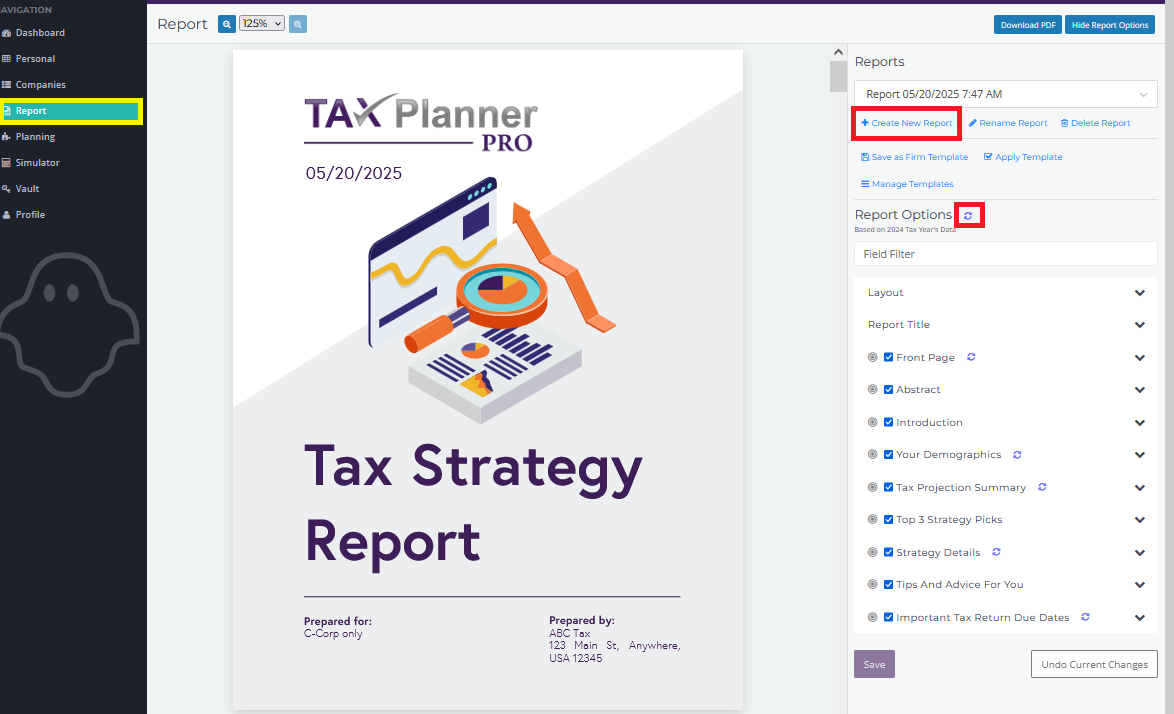Uncheck the Your Demographics checkbox
This screenshot has width=1174, height=714.
click(889, 454)
